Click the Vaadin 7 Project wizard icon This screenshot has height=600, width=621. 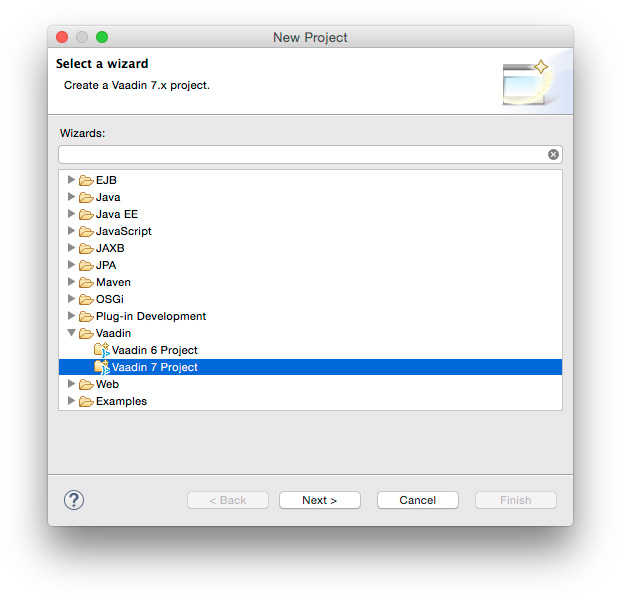tap(102, 367)
